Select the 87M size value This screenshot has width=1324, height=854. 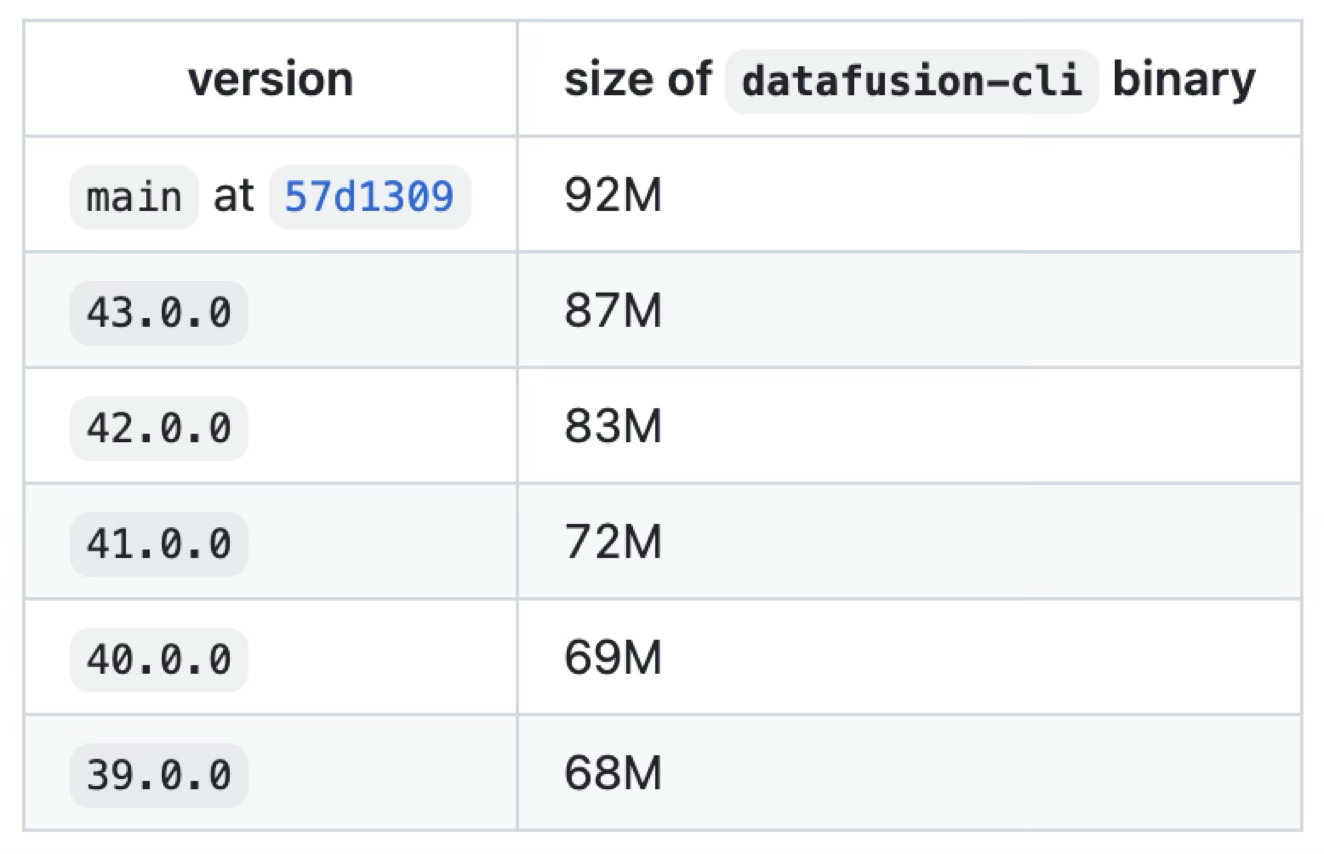tap(612, 312)
